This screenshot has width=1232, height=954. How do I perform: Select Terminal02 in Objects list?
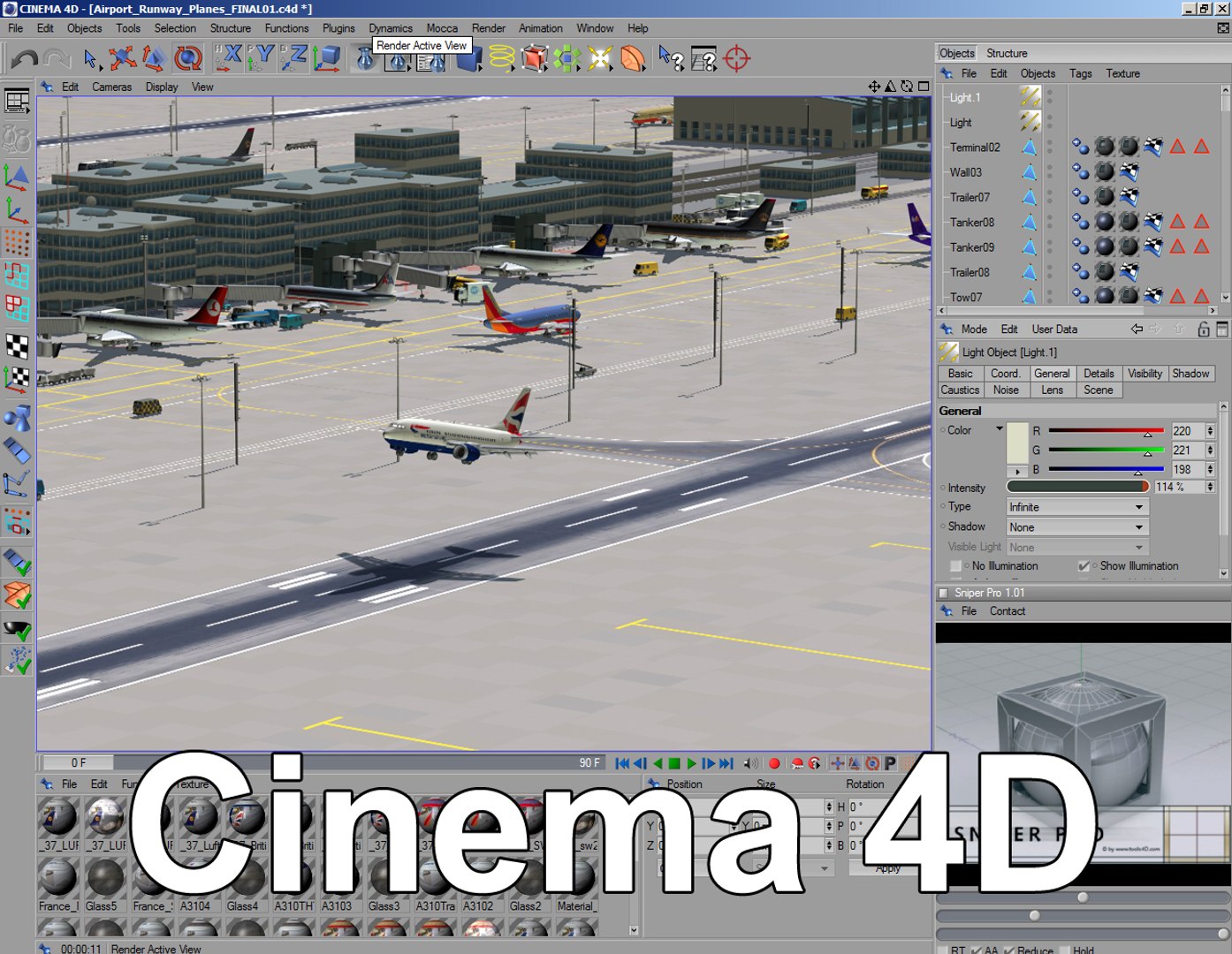(974, 148)
